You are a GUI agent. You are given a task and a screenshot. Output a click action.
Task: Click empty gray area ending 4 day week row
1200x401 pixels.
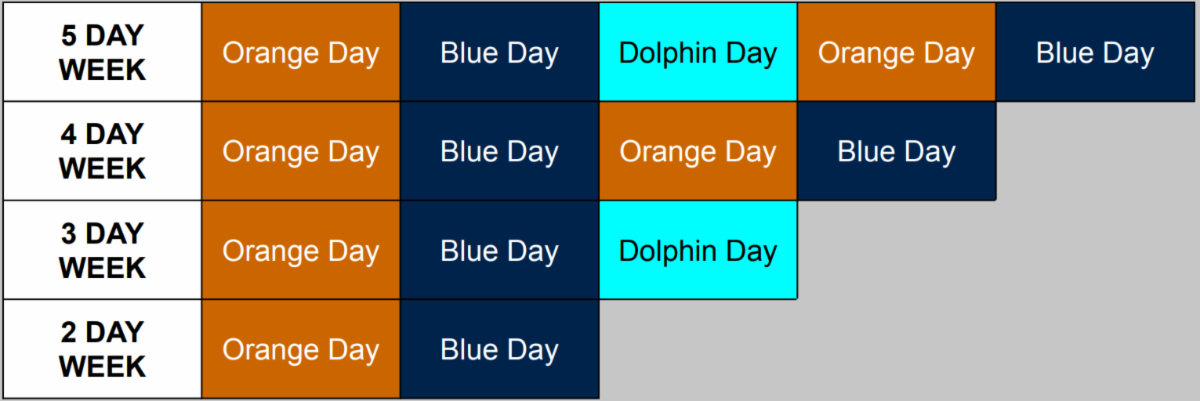(x=1096, y=151)
